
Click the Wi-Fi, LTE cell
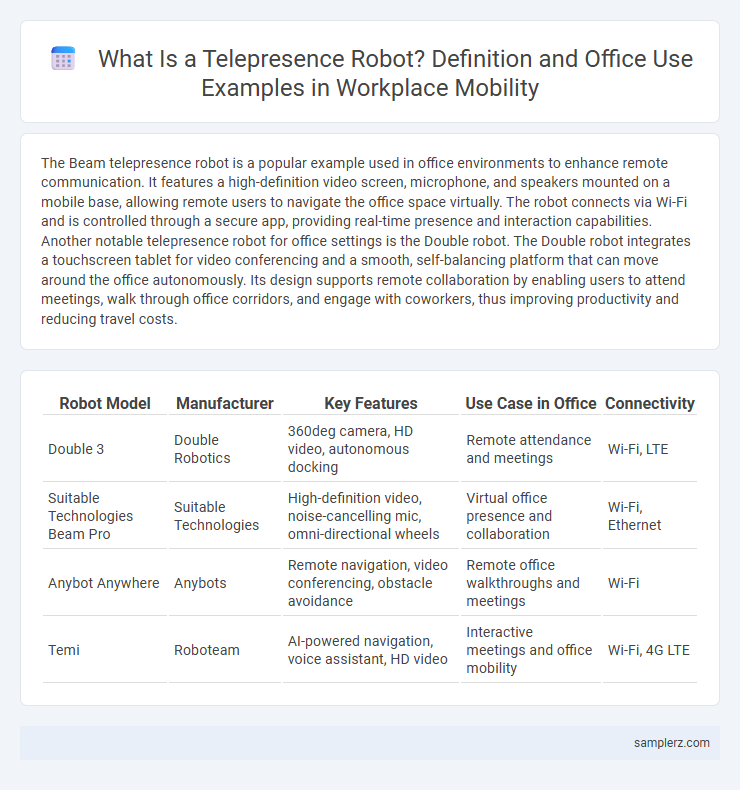tap(650, 449)
